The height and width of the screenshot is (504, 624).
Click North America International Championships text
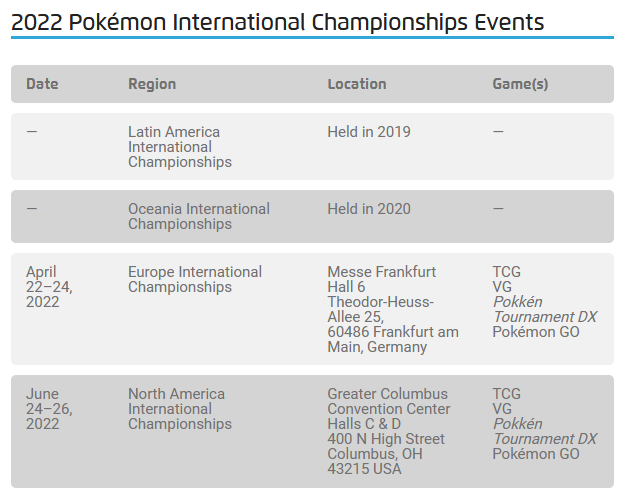coord(180,409)
